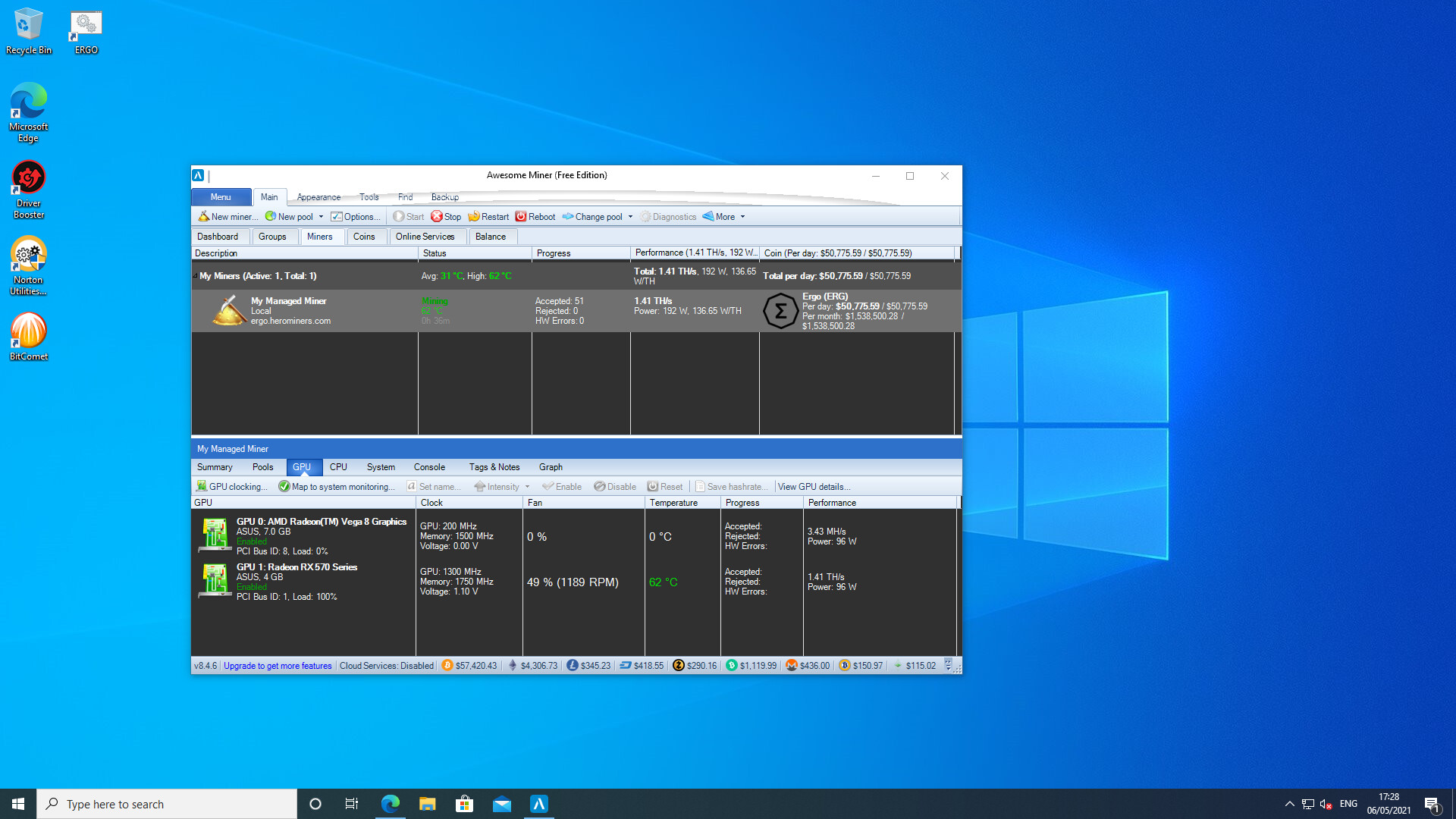The height and width of the screenshot is (819, 1456).
Task: Switch to the Backup ribbon tab
Action: click(445, 197)
